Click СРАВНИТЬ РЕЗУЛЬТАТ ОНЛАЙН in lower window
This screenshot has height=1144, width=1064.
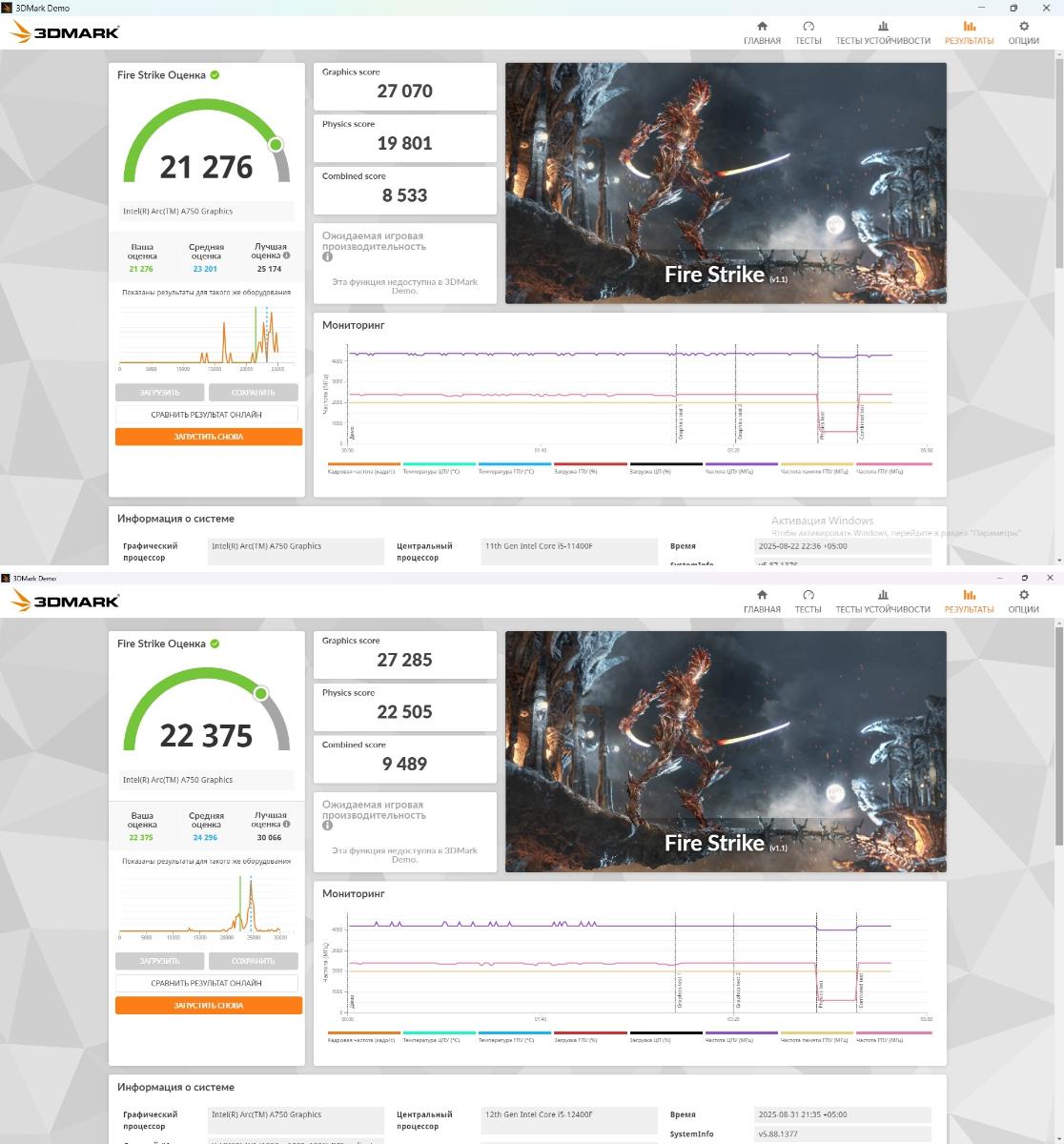coord(207,983)
